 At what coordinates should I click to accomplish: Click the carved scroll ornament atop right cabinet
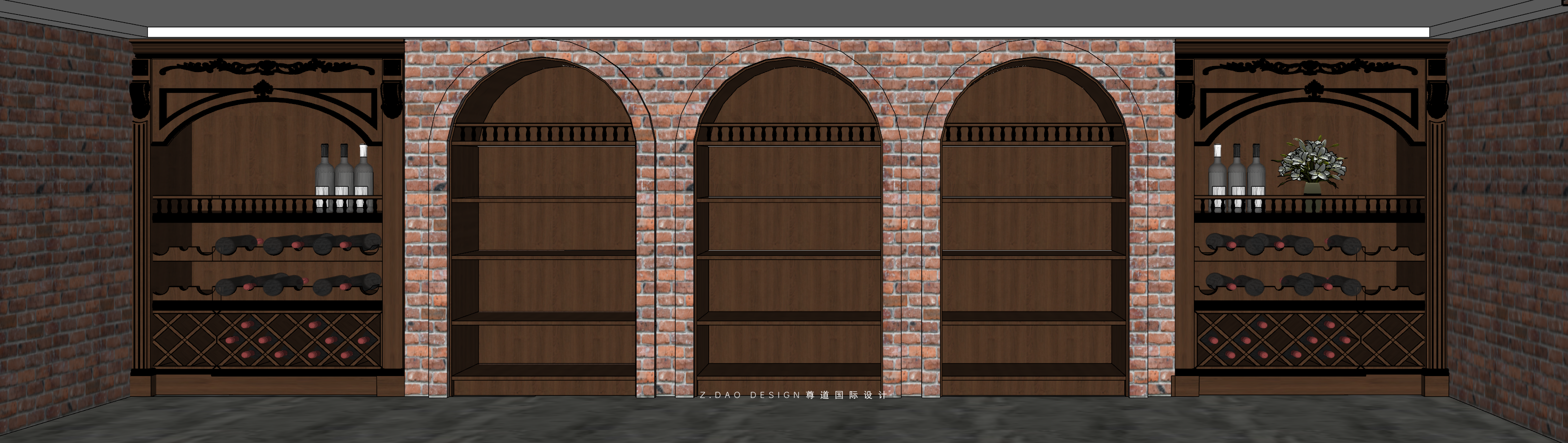coord(1310,66)
